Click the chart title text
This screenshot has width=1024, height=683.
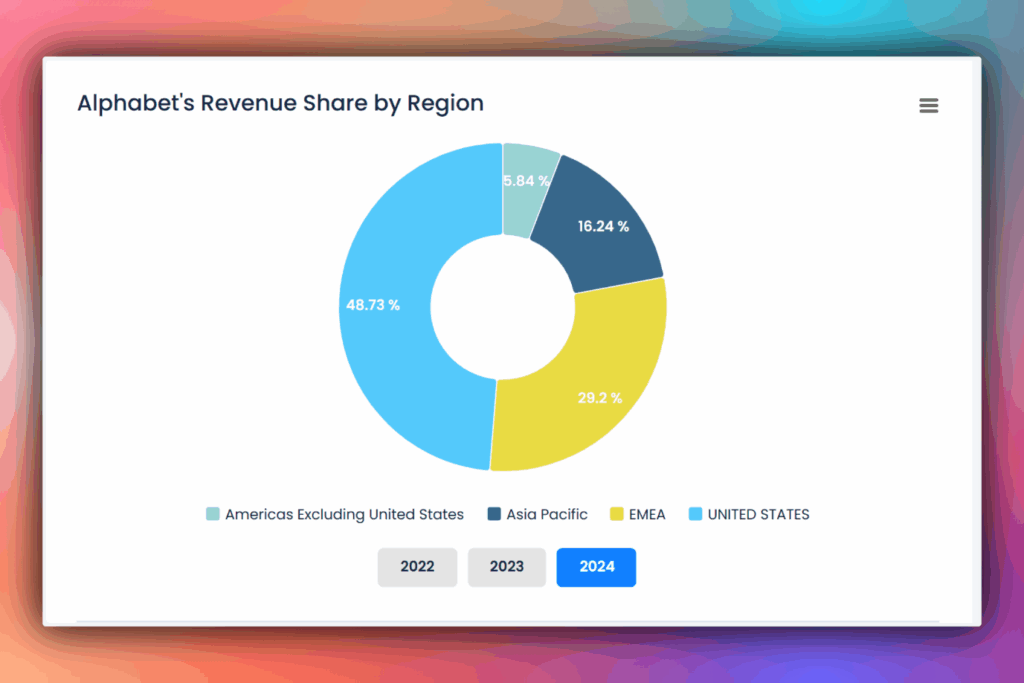[280, 103]
